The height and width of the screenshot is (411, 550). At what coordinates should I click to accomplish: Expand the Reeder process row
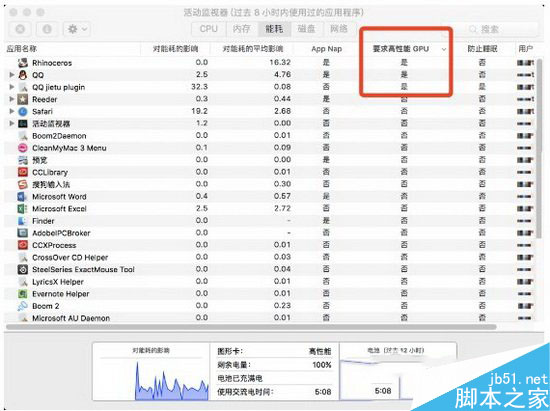click(x=12, y=99)
